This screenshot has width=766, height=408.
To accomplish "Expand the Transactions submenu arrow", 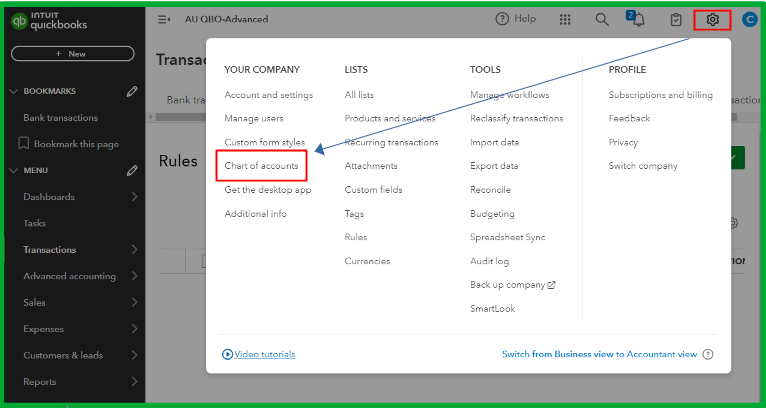I will point(134,250).
